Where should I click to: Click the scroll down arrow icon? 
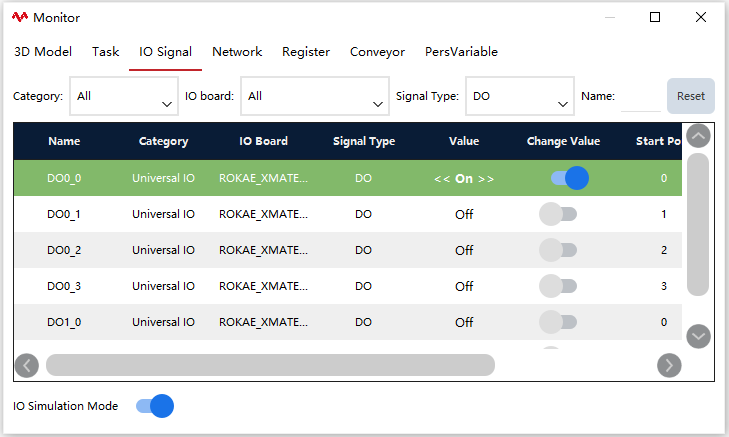pyautogui.click(x=698, y=336)
